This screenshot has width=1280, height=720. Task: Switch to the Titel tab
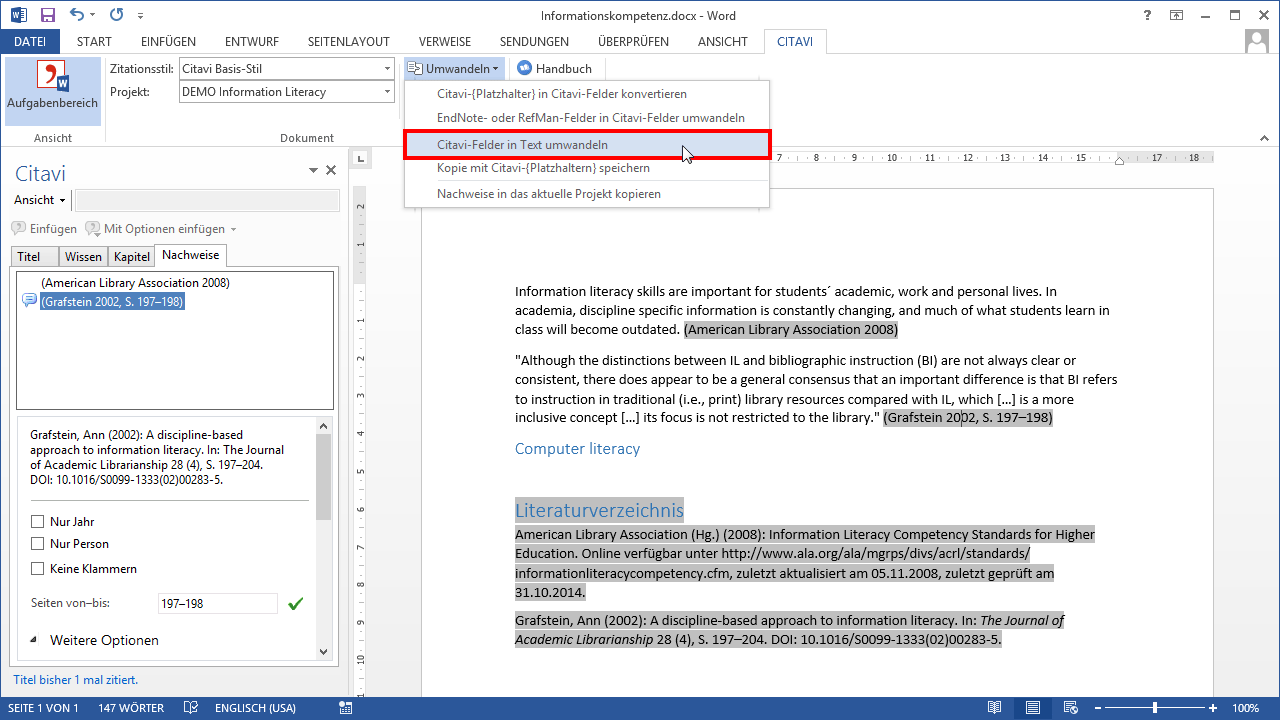point(35,257)
